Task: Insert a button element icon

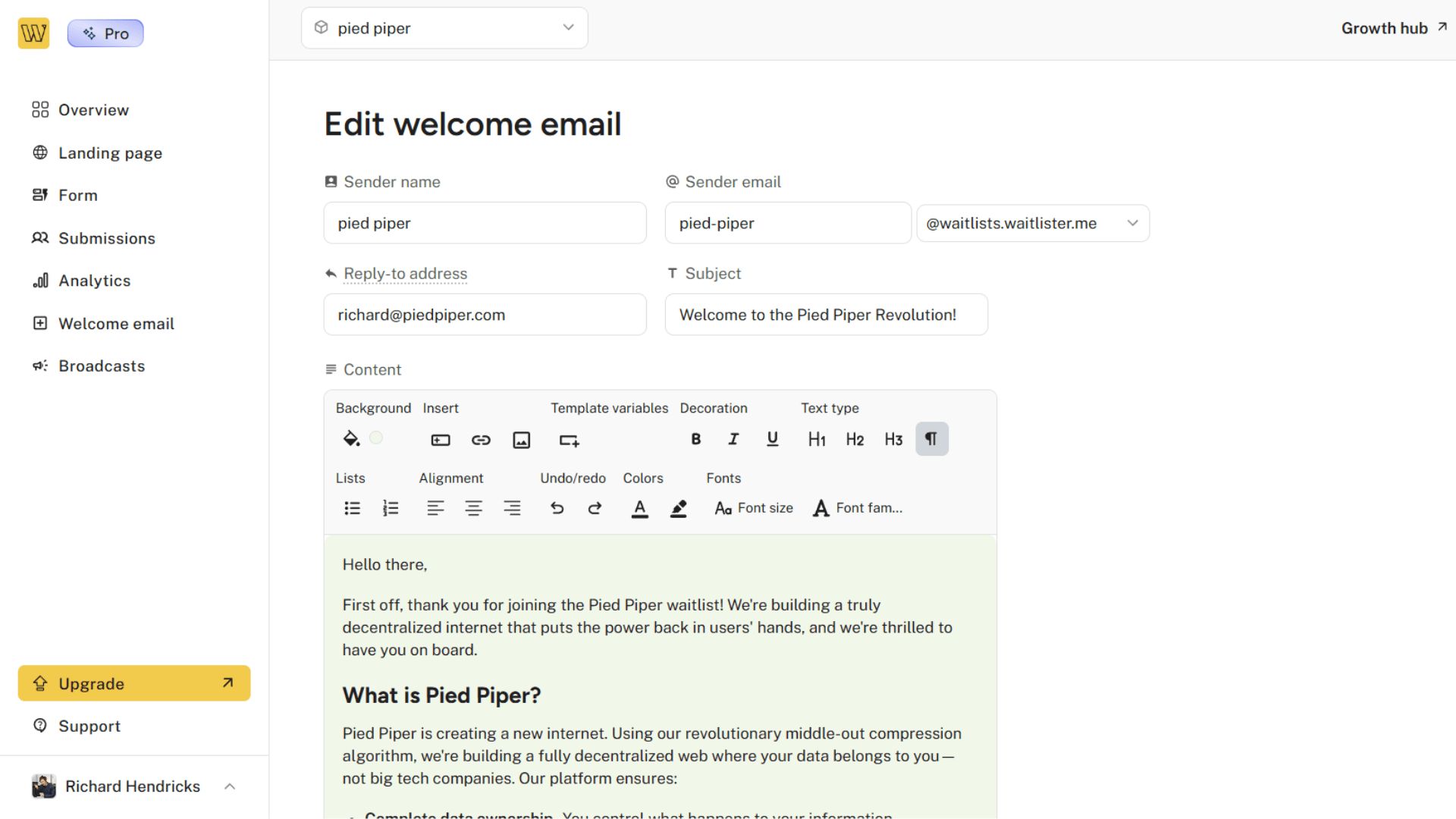Action: click(x=441, y=440)
